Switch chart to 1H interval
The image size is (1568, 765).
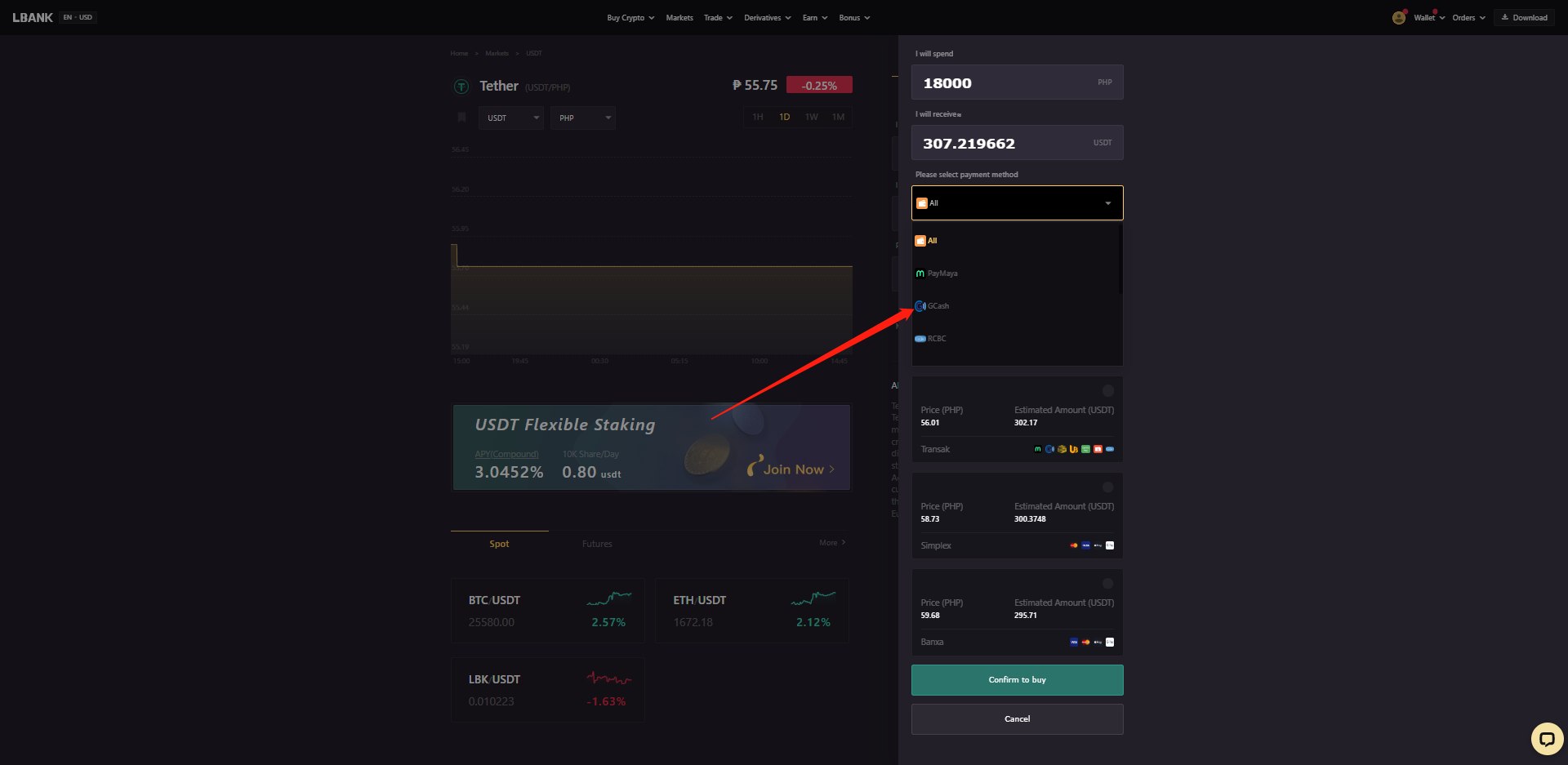pyautogui.click(x=758, y=117)
